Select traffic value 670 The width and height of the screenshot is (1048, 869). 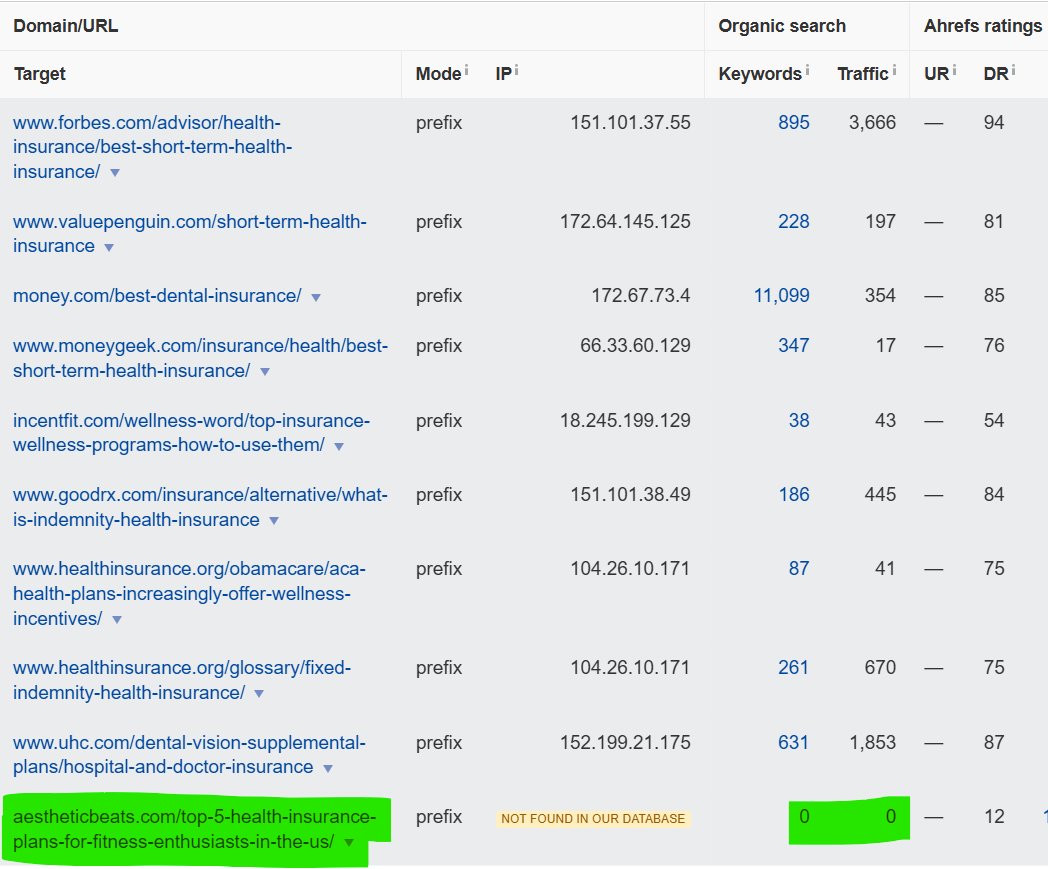coord(880,668)
